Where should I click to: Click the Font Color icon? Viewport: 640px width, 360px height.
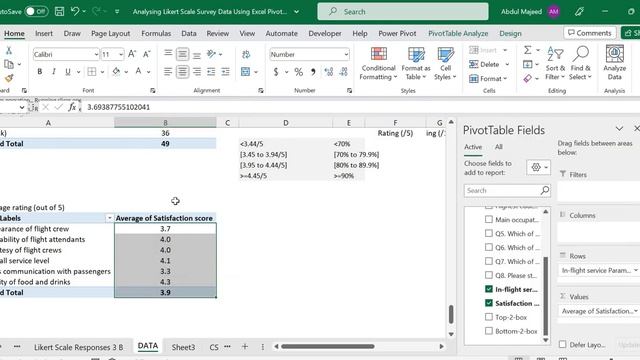click(138, 72)
